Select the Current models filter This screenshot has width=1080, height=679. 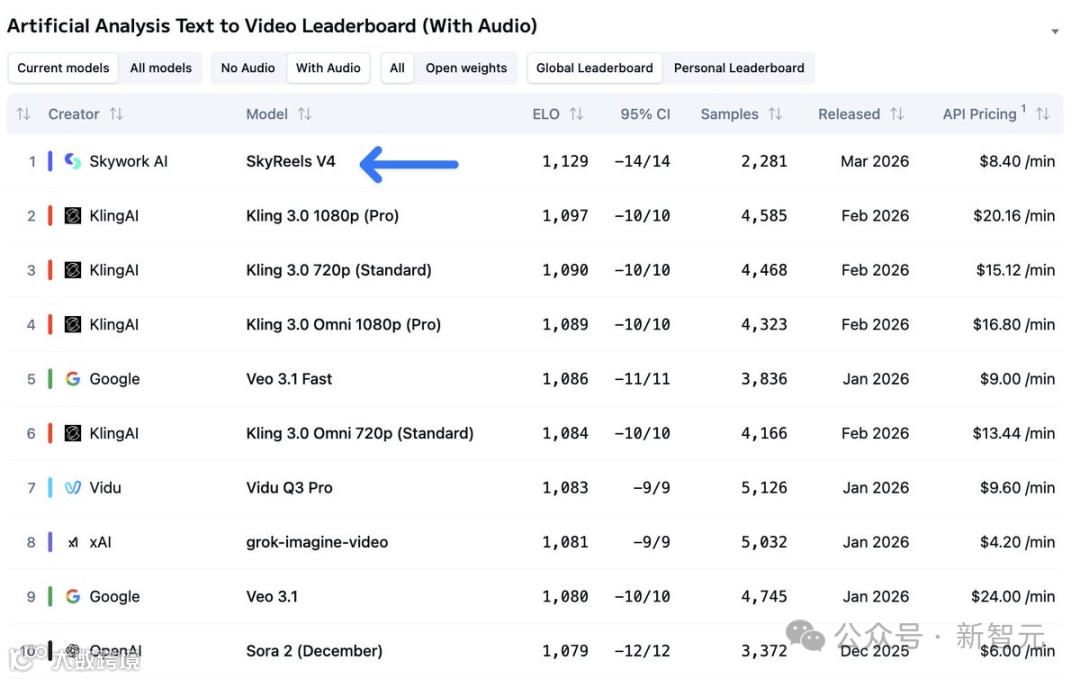[x=63, y=68]
